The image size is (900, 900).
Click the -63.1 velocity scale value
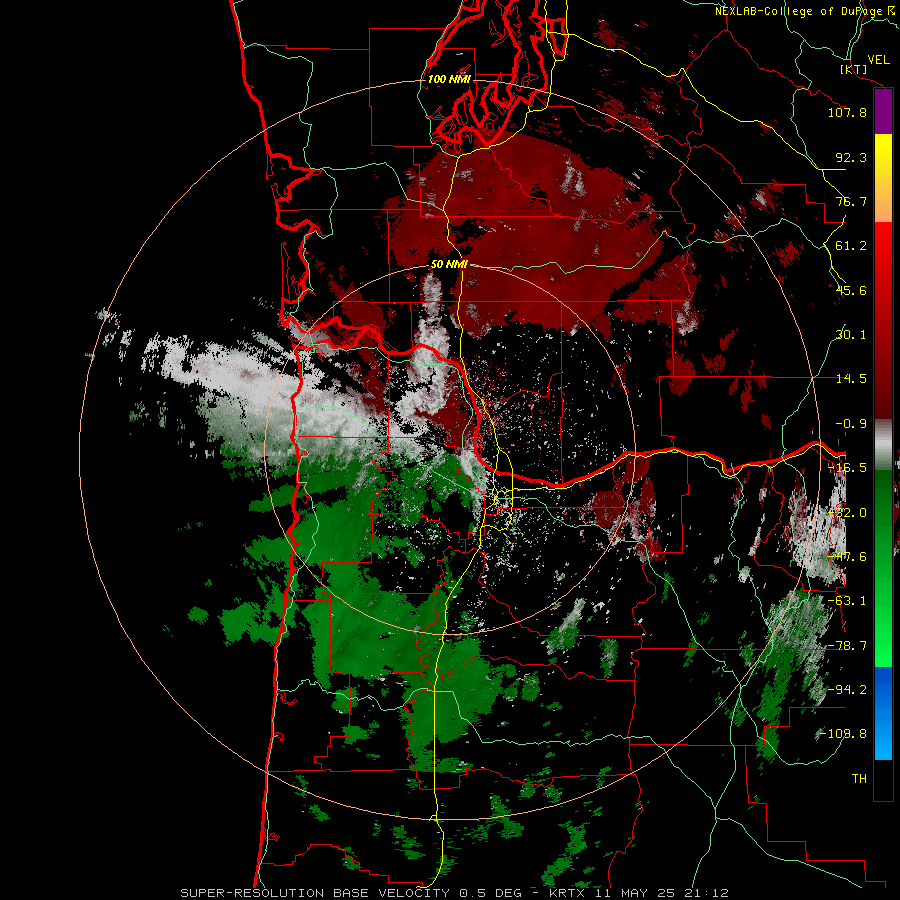tap(847, 601)
